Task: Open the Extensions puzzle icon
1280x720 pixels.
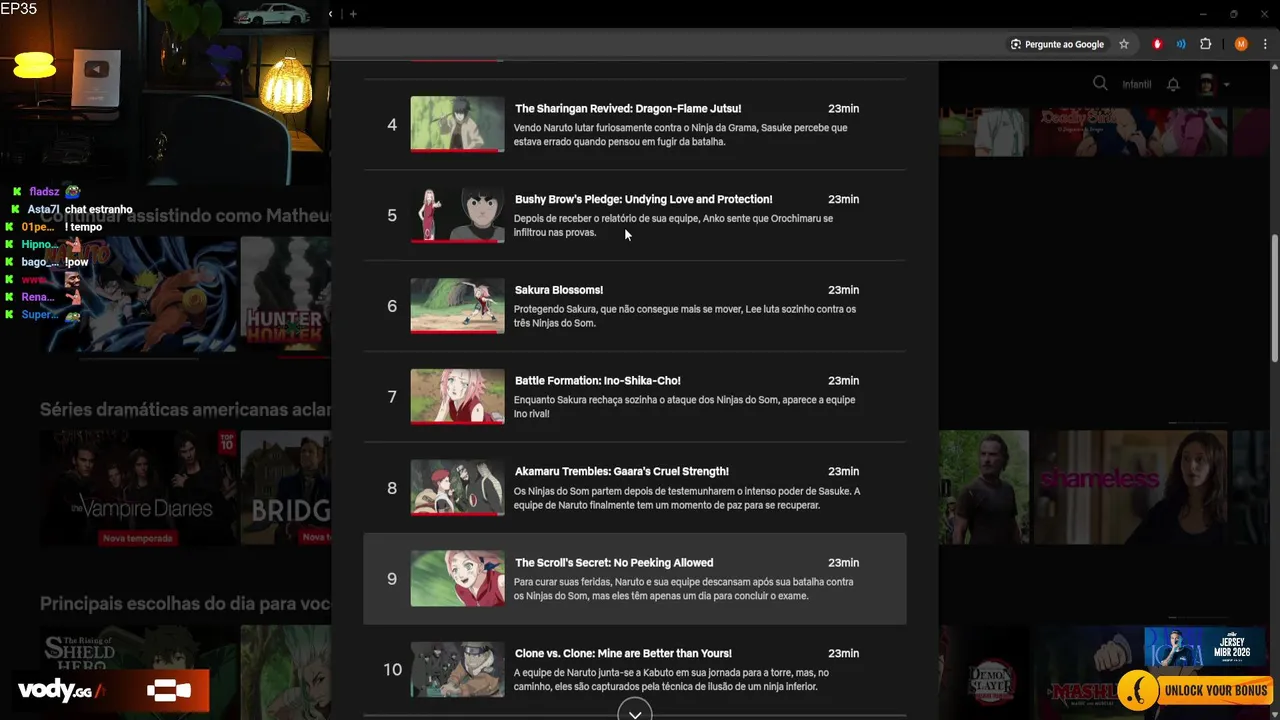Action: pos(1205,44)
